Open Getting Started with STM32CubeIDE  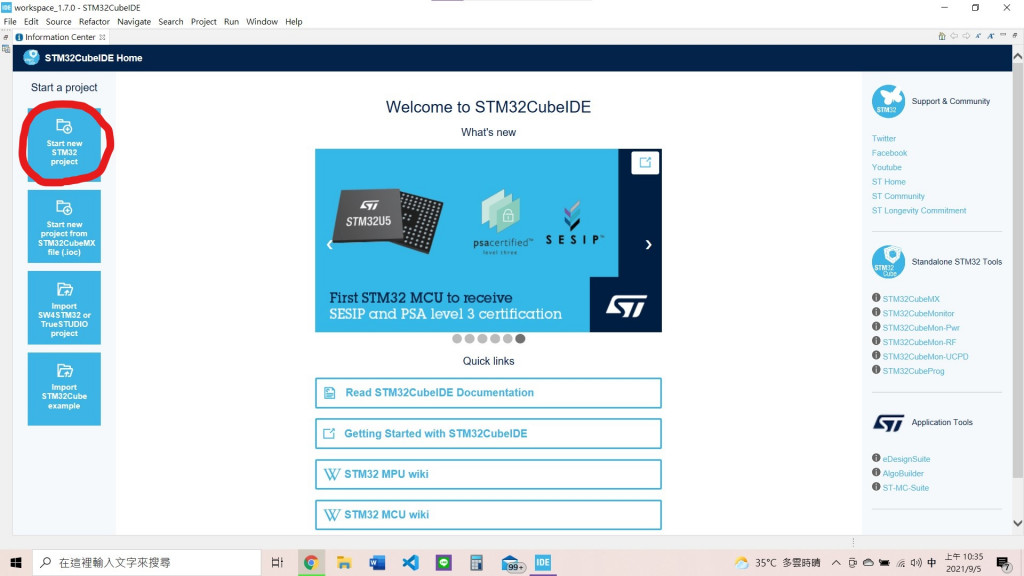(488, 434)
